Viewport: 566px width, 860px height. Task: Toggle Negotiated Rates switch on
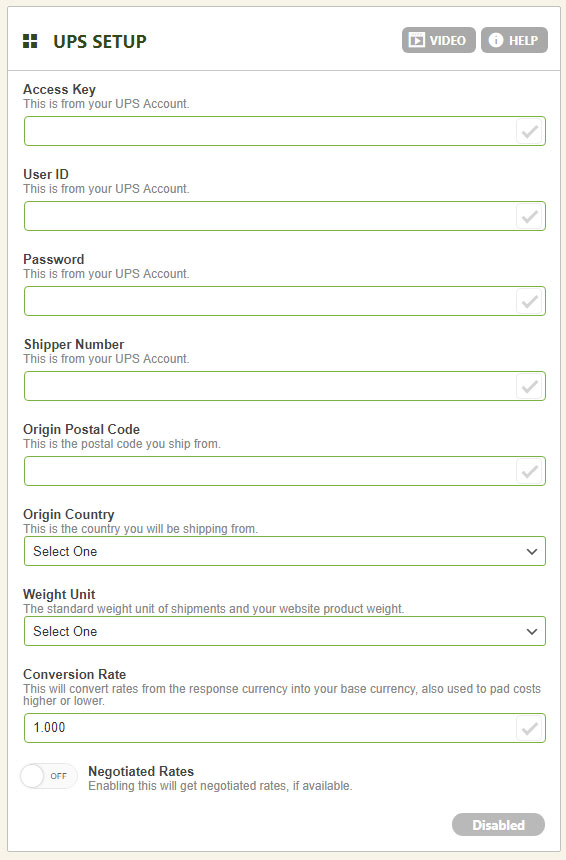[49, 776]
